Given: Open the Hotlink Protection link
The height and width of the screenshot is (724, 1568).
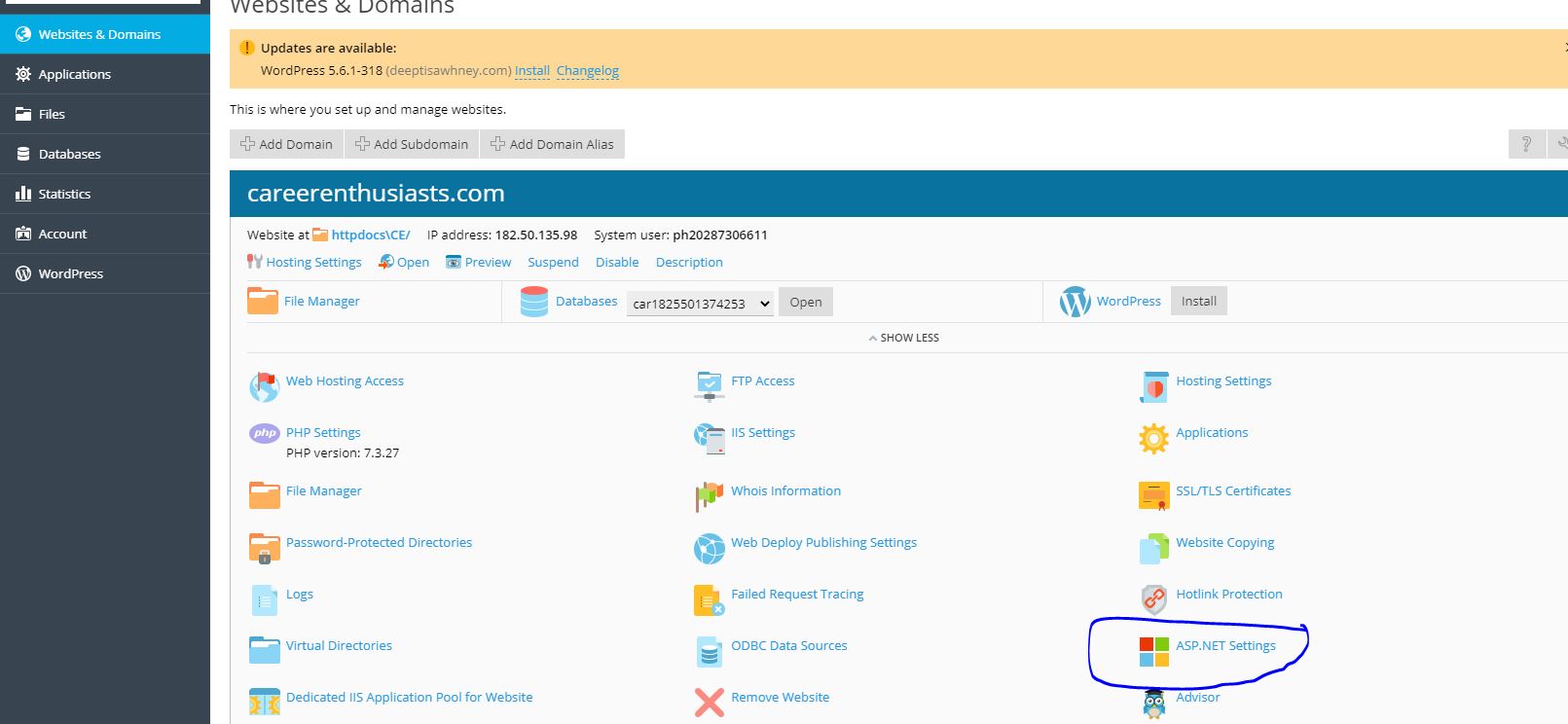Looking at the screenshot, I should 1229,594.
